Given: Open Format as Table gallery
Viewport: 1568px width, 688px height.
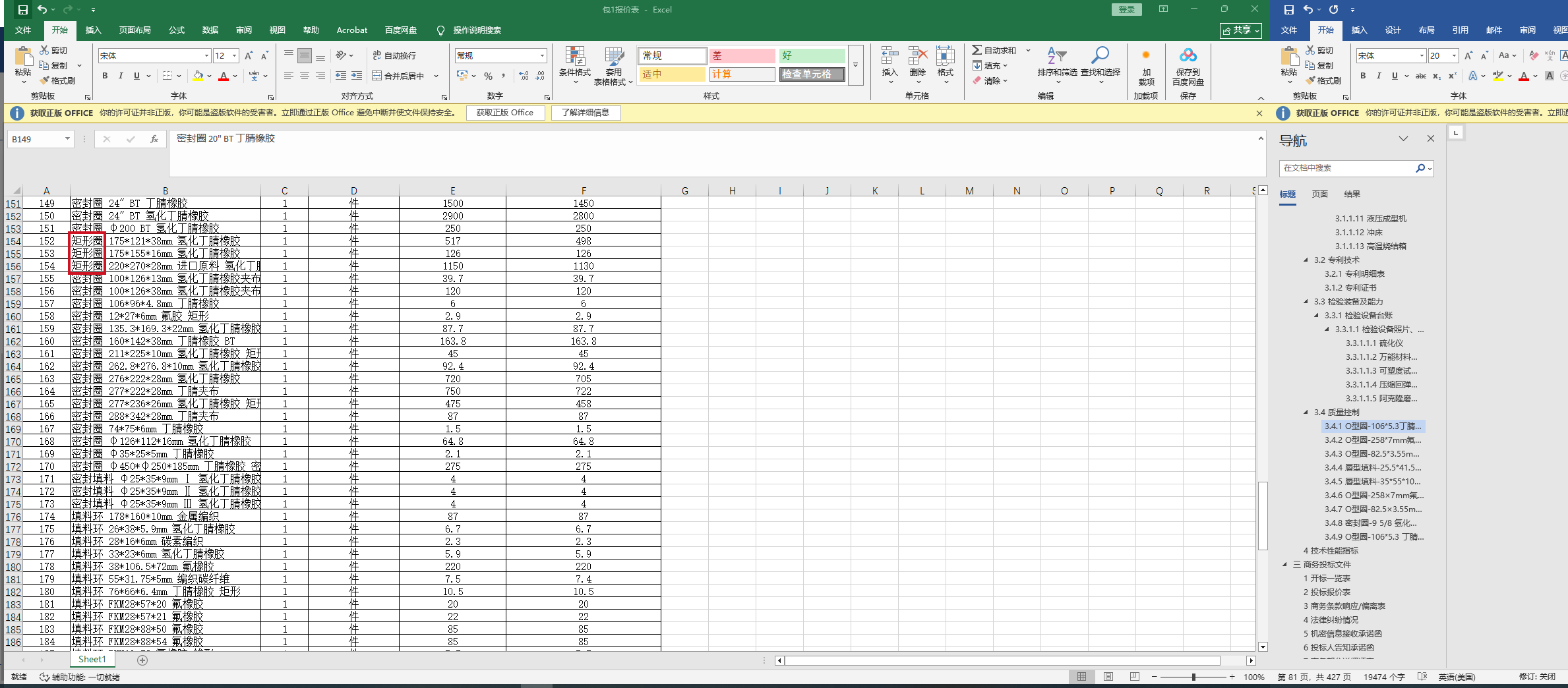Looking at the screenshot, I should point(613,66).
